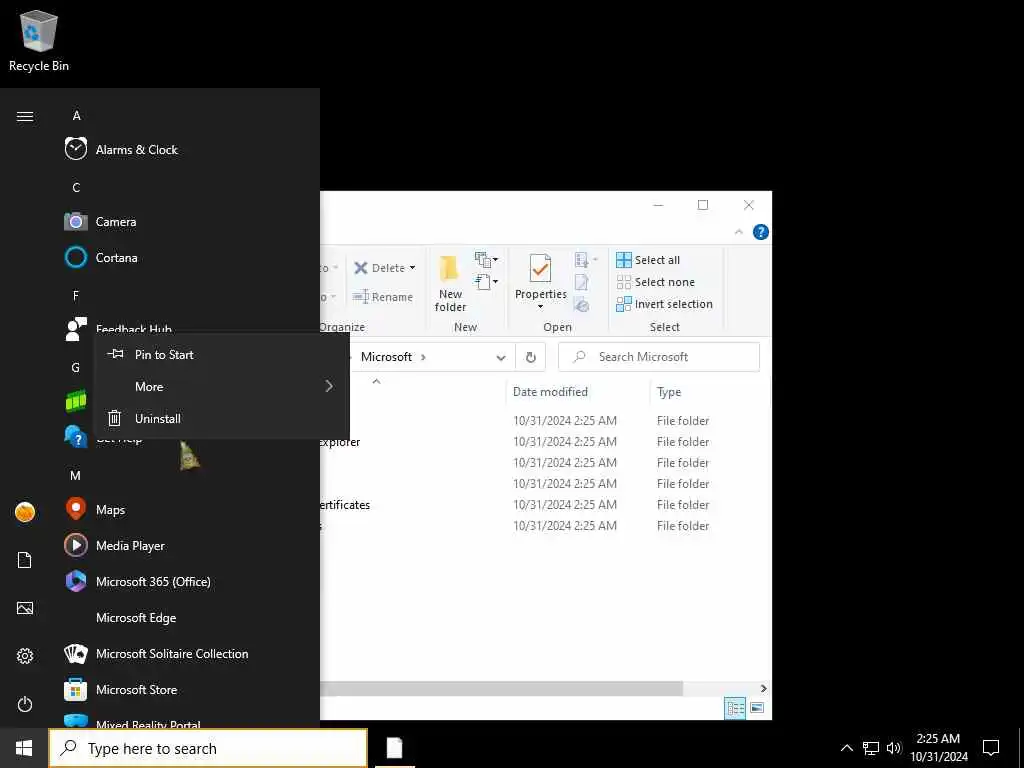The image size is (1024, 768).
Task: Click Select none in the ribbon
Action: pos(656,282)
